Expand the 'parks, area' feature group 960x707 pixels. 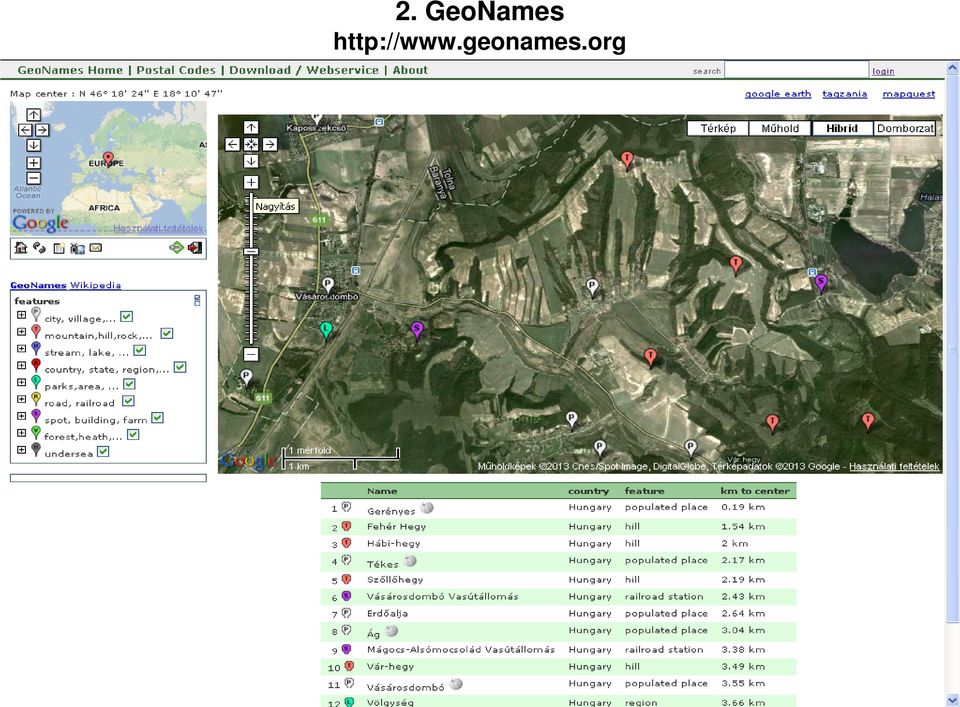pyautogui.click(x=21, y=382)
